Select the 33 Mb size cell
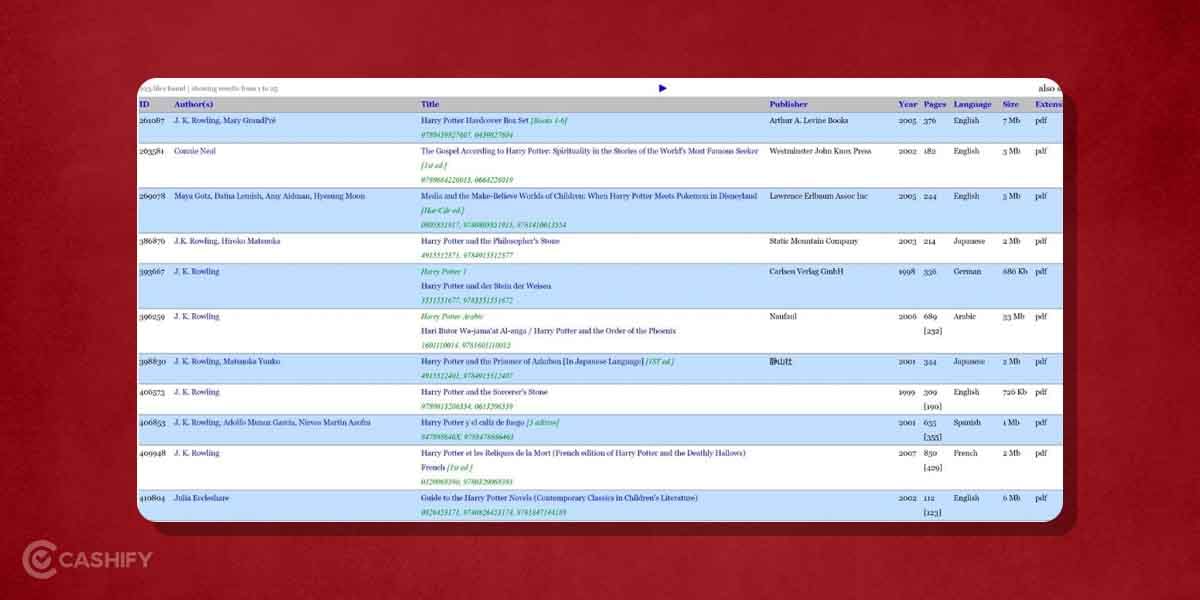This screenshot has width=1200, height=600. pos(1013,316)
